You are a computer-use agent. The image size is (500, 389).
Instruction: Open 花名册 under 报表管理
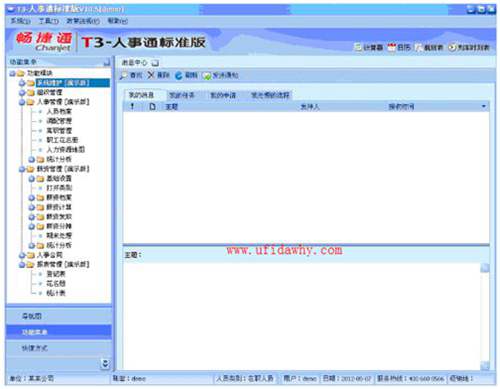[56, 284]
